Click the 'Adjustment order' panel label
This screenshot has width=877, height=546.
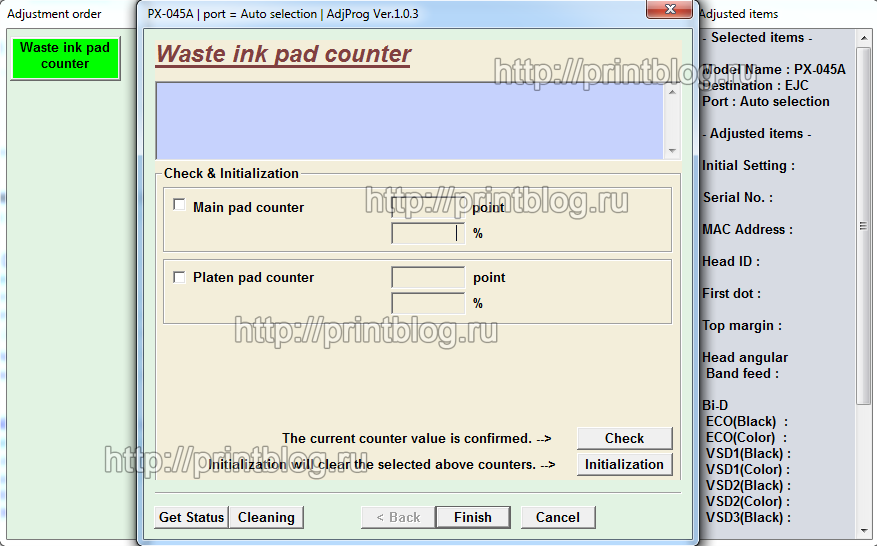click(x=54, y=14)
